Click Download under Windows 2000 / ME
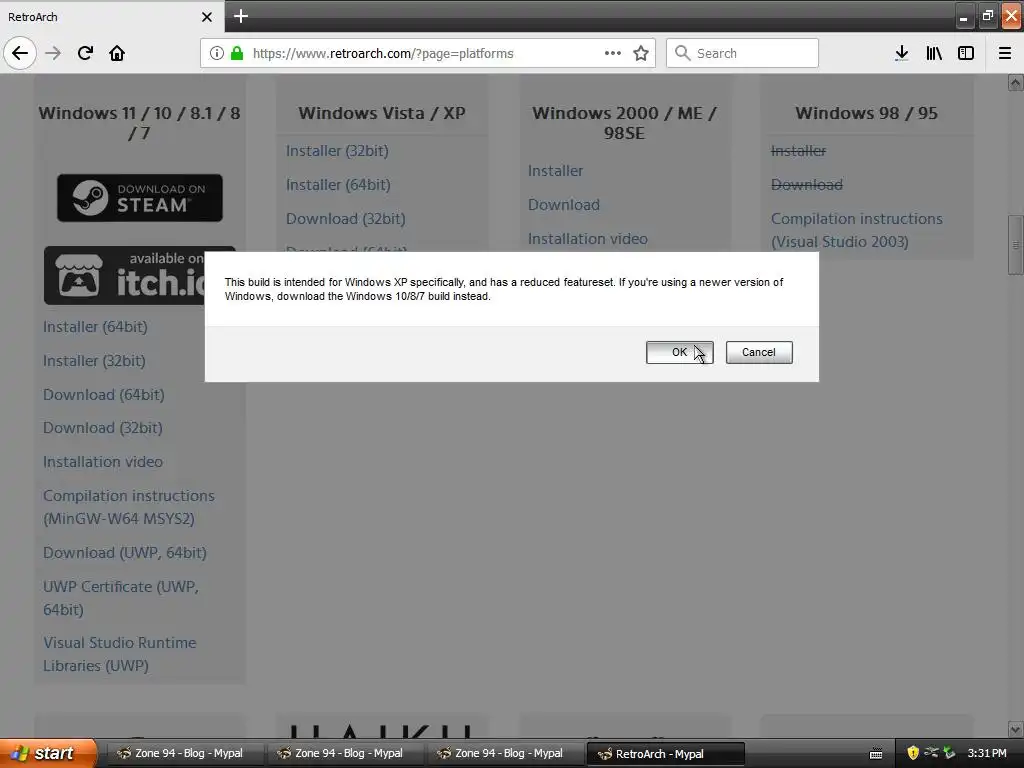Image resolution: width=1024 pixels, height=768 pixels. point(564,204)
